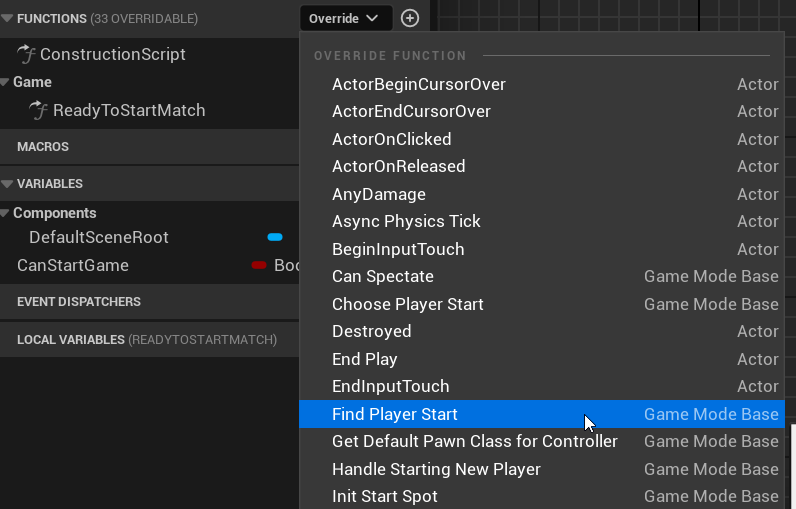Collapse the Components category arrow

[6, 213]
